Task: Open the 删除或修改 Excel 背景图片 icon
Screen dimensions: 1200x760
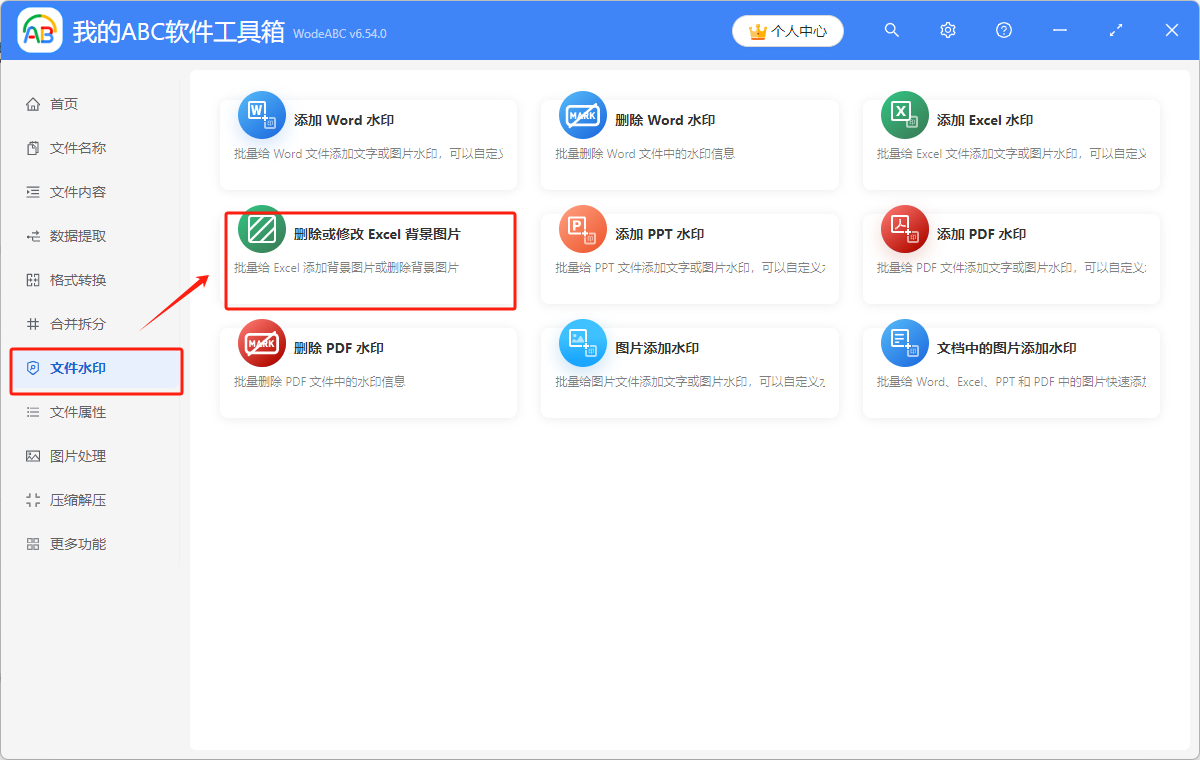Action: [261, 228]
